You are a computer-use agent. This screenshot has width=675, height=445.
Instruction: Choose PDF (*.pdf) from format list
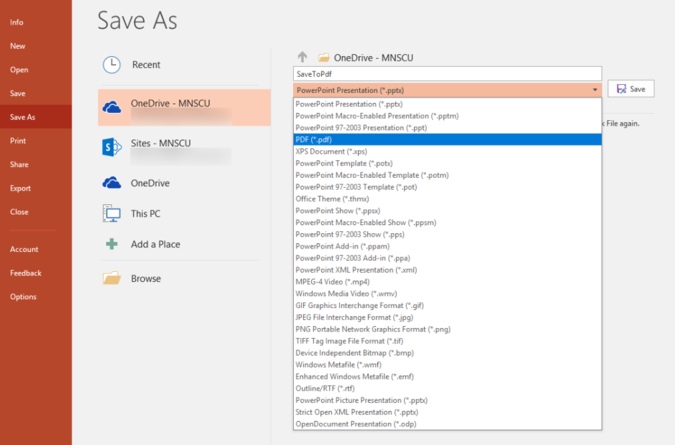tap(313, 140)
